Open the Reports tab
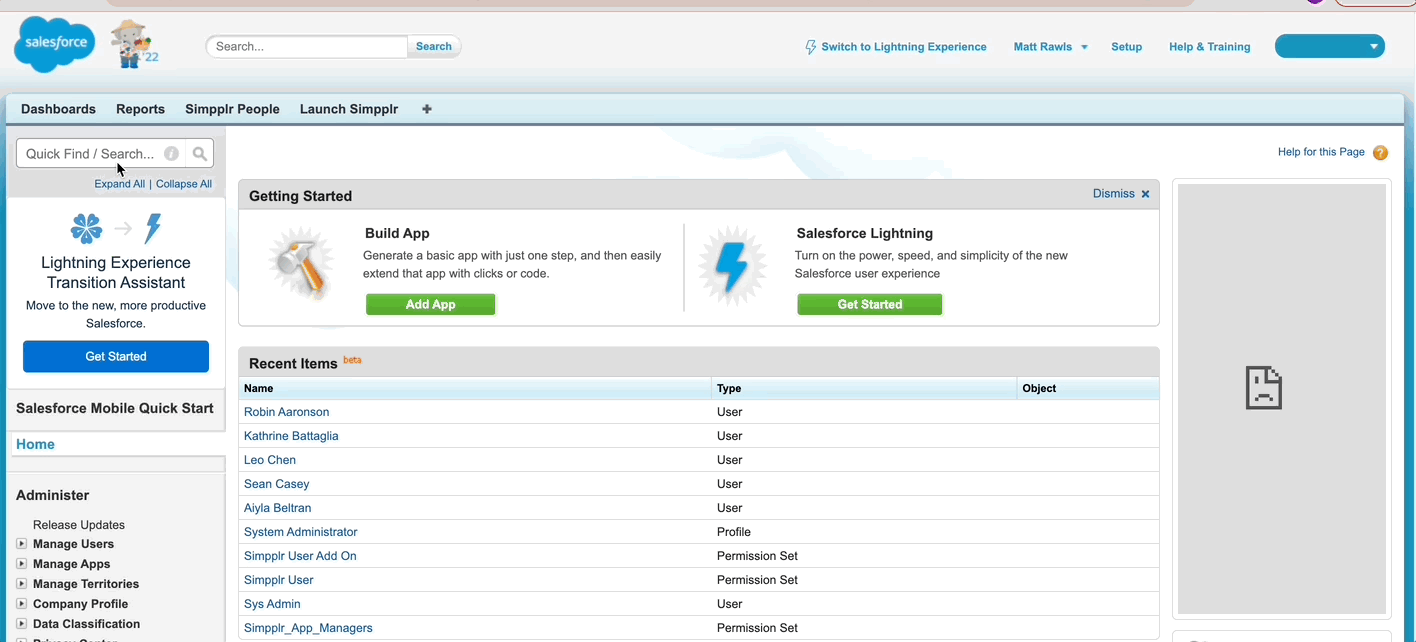The image size is (1416, 642). click(140, 109)
